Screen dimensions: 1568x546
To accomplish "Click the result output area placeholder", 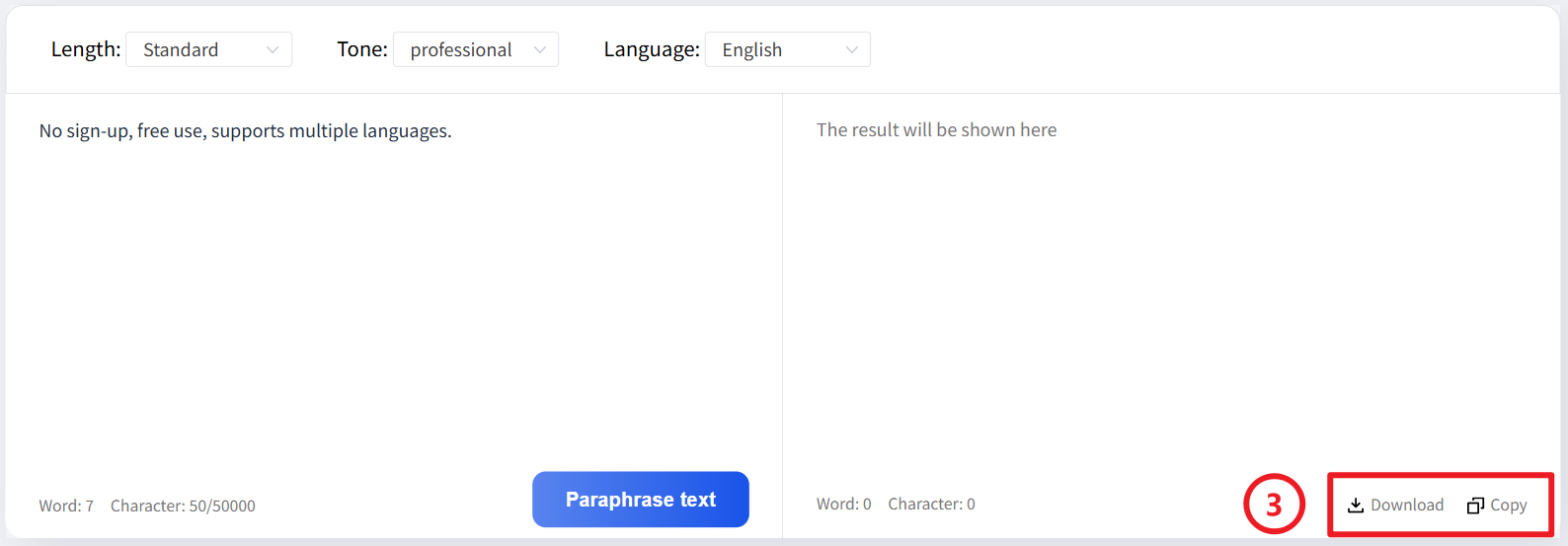I will pos(936,130).
